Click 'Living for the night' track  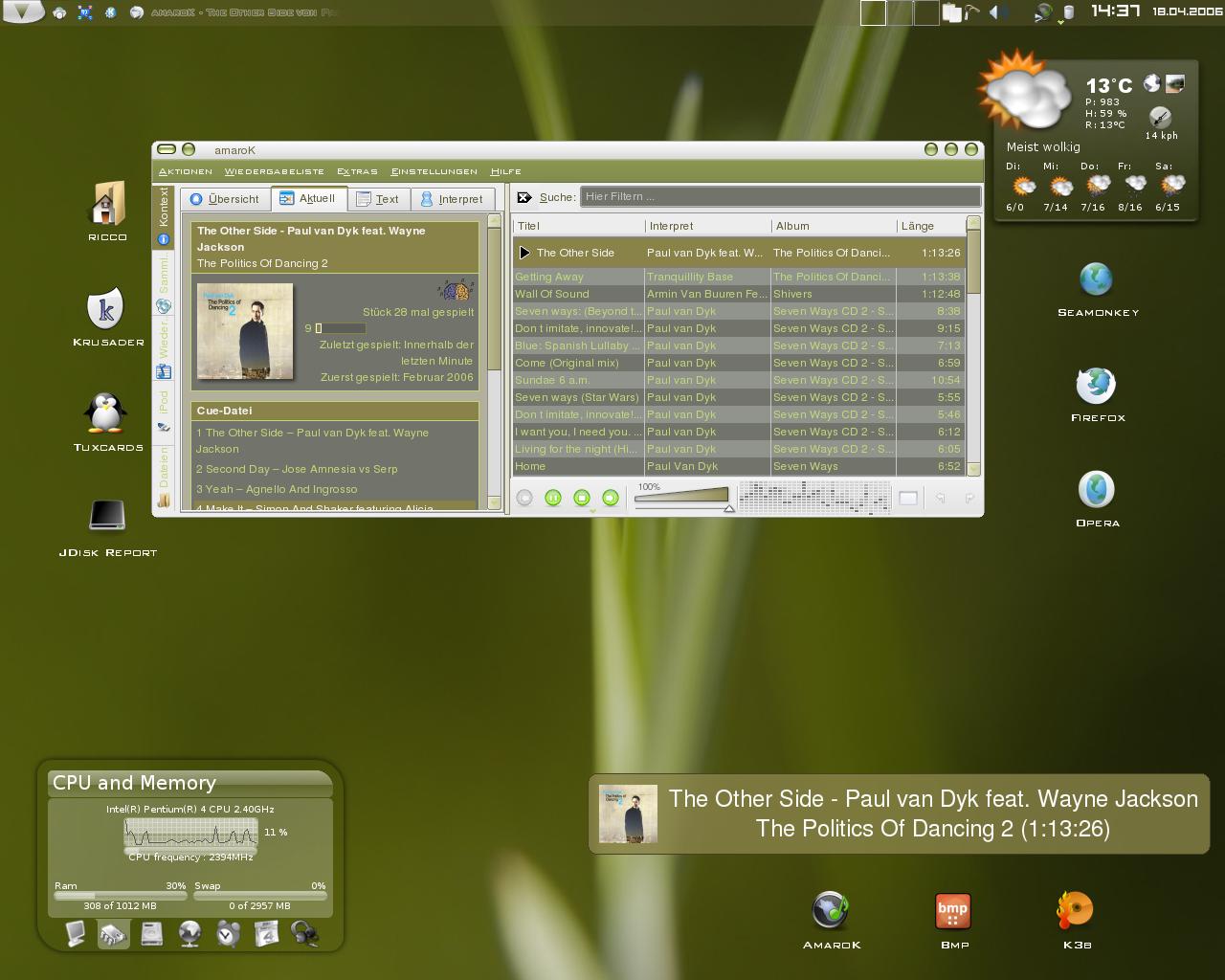coord(738,449)
